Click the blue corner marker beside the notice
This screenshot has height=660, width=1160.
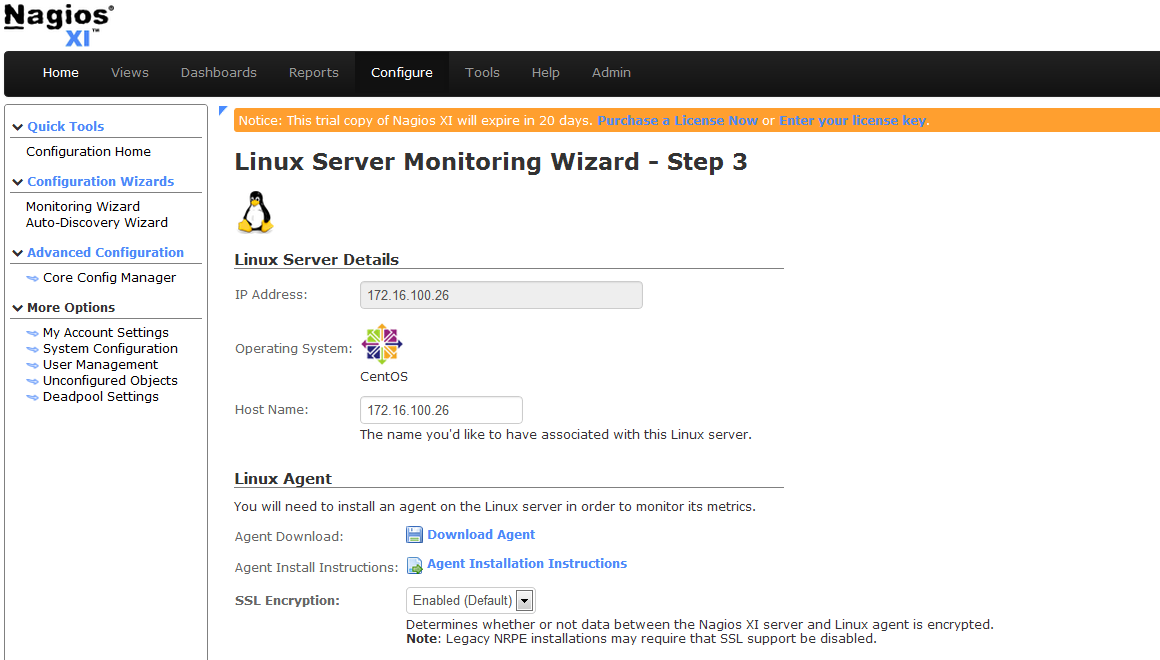click(223, 111)
